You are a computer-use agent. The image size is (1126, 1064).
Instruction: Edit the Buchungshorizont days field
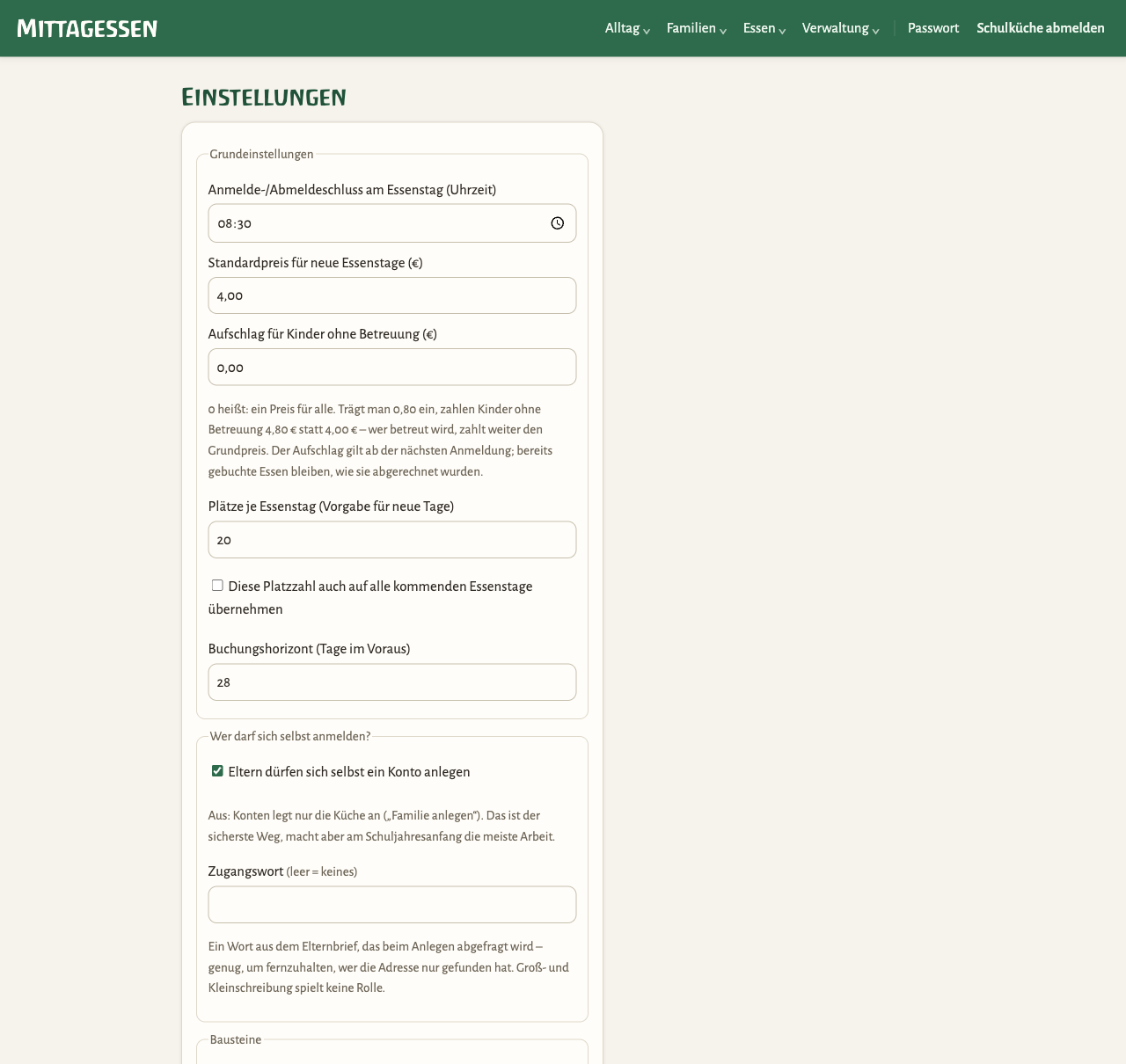pos(392,682)
